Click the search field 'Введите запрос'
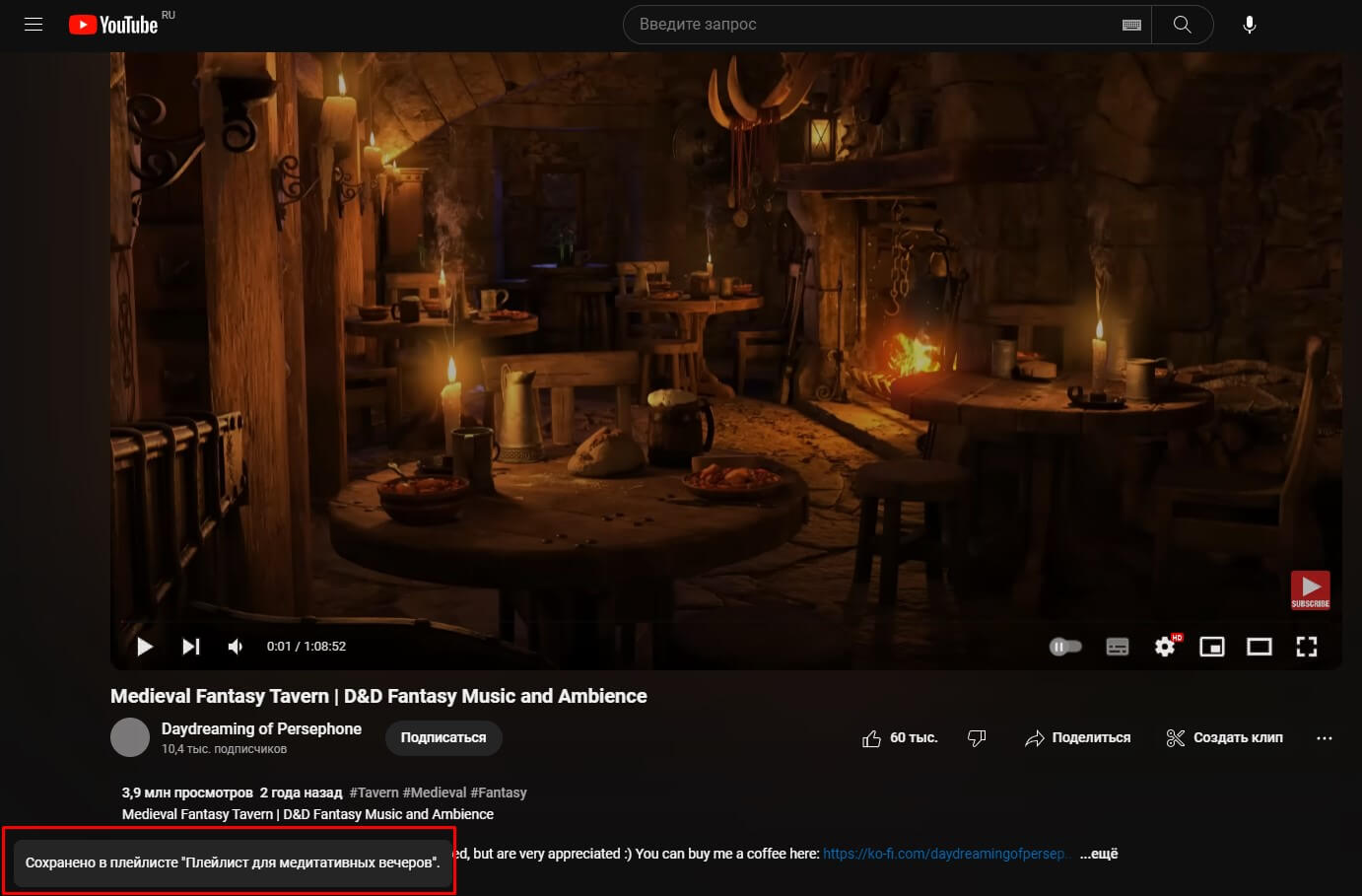Screen dimensions: 1362x896 870,25
